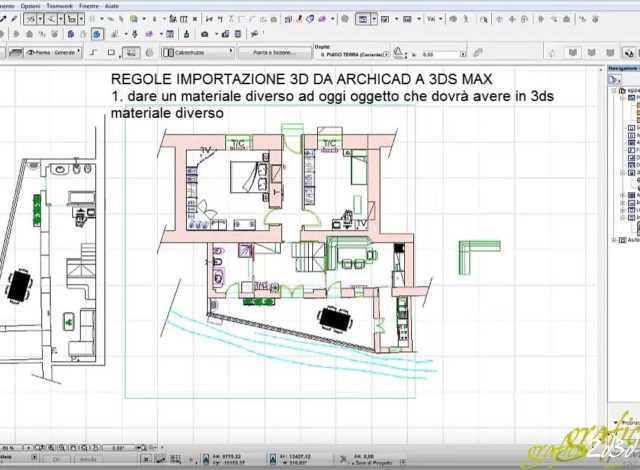Open the Finestre menu

pos(90,5)
